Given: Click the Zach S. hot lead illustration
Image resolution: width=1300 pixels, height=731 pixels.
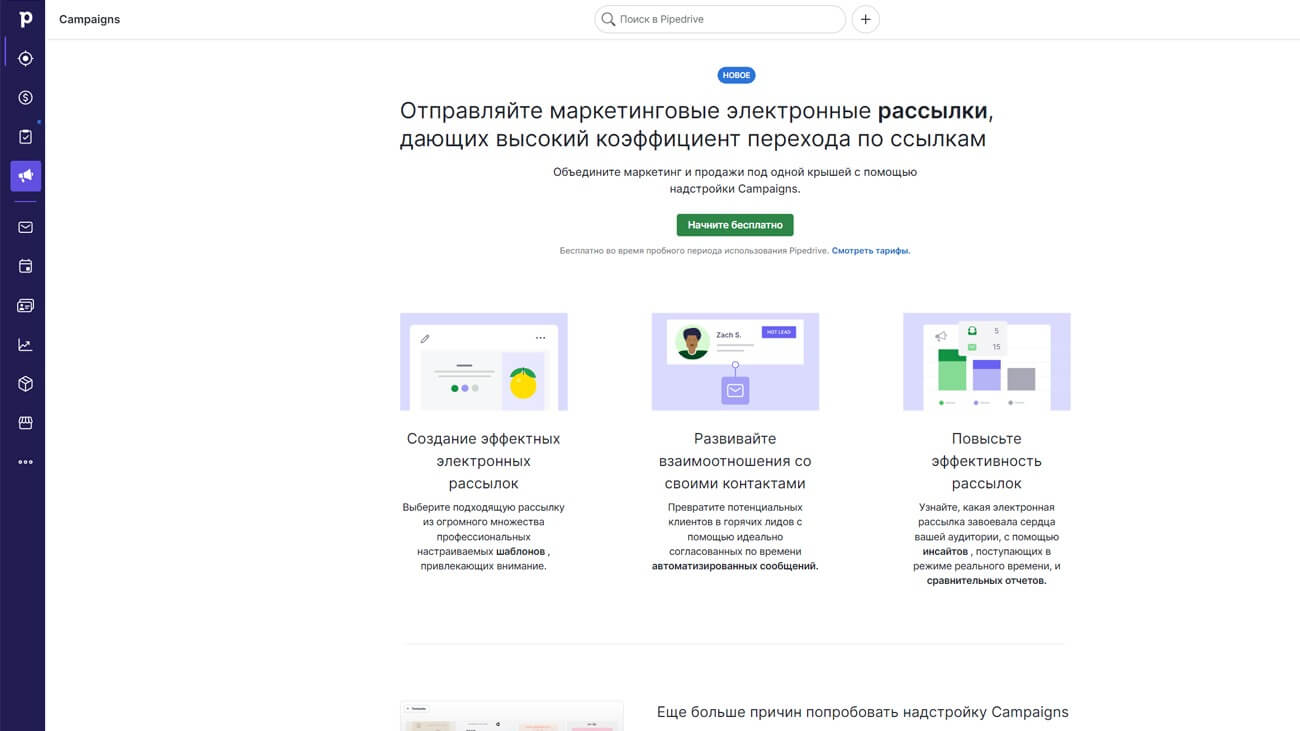Looking at the screenshot, I should [x=735, y=362].
